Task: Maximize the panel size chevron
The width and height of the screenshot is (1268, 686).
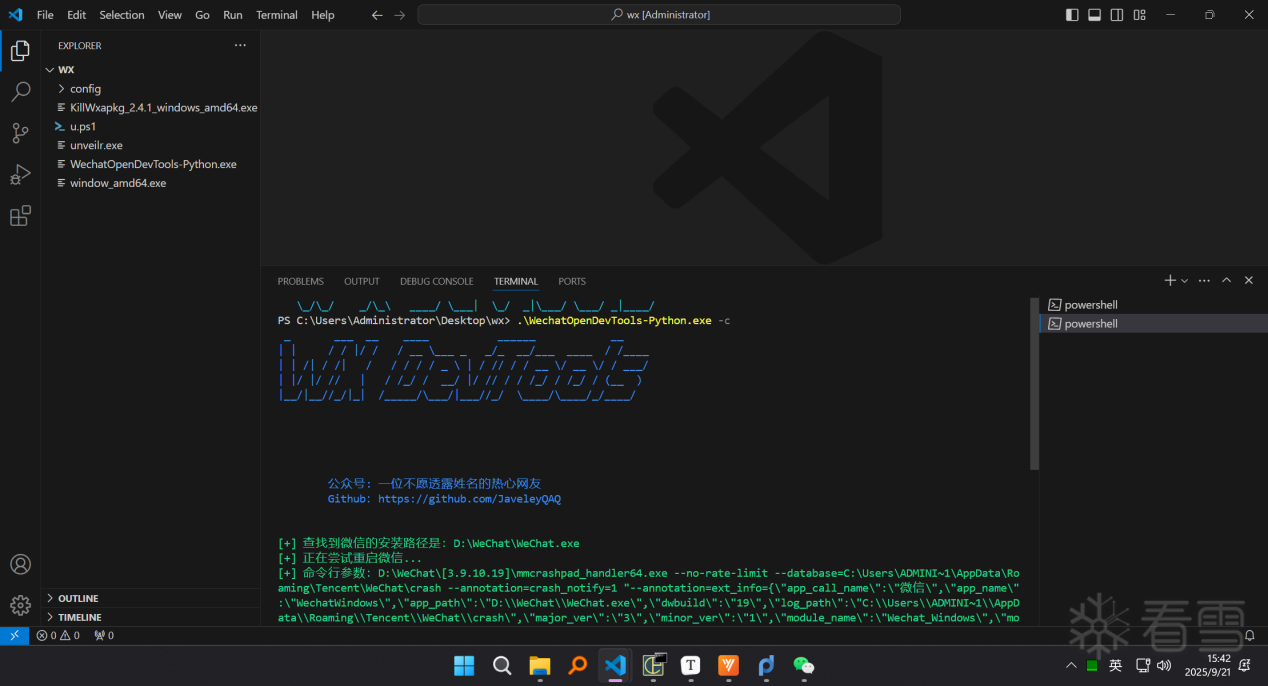Action: [1226, 281]
